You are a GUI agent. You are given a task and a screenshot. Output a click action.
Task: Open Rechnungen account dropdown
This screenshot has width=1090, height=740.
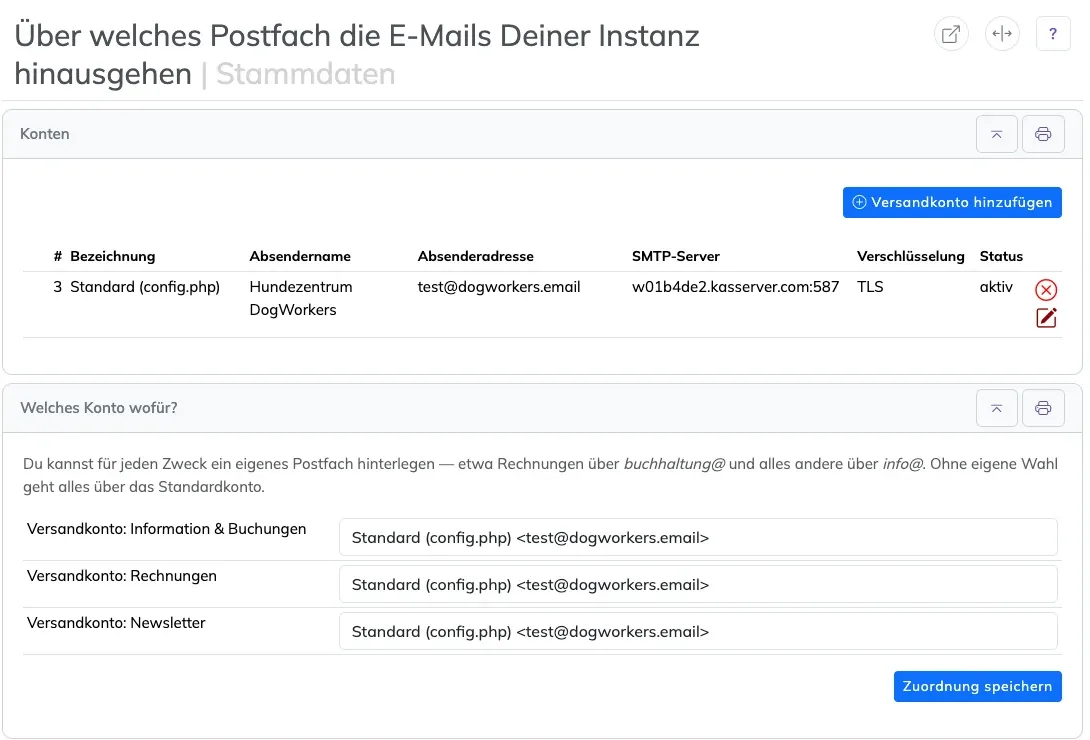point(698,584)
